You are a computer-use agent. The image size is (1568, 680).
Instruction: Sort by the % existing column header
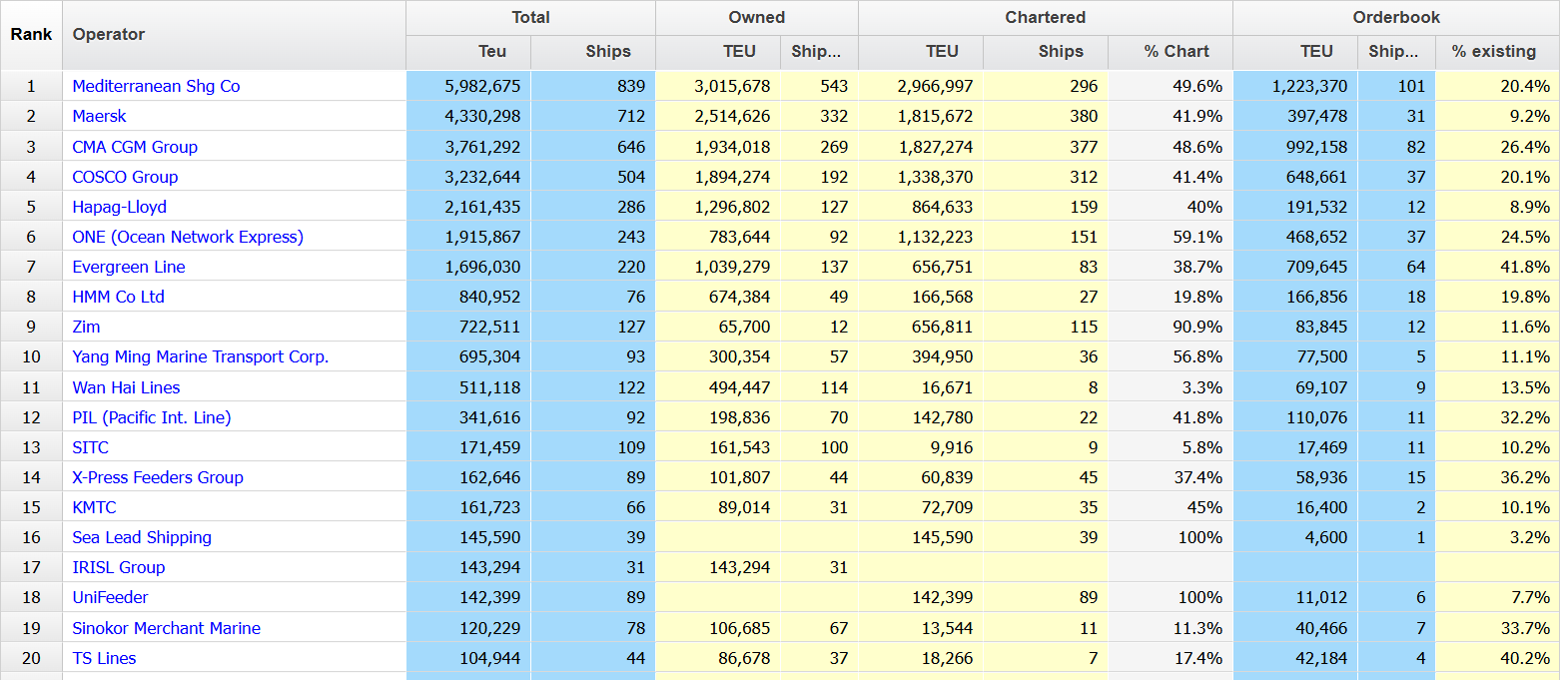point(1497,52)
